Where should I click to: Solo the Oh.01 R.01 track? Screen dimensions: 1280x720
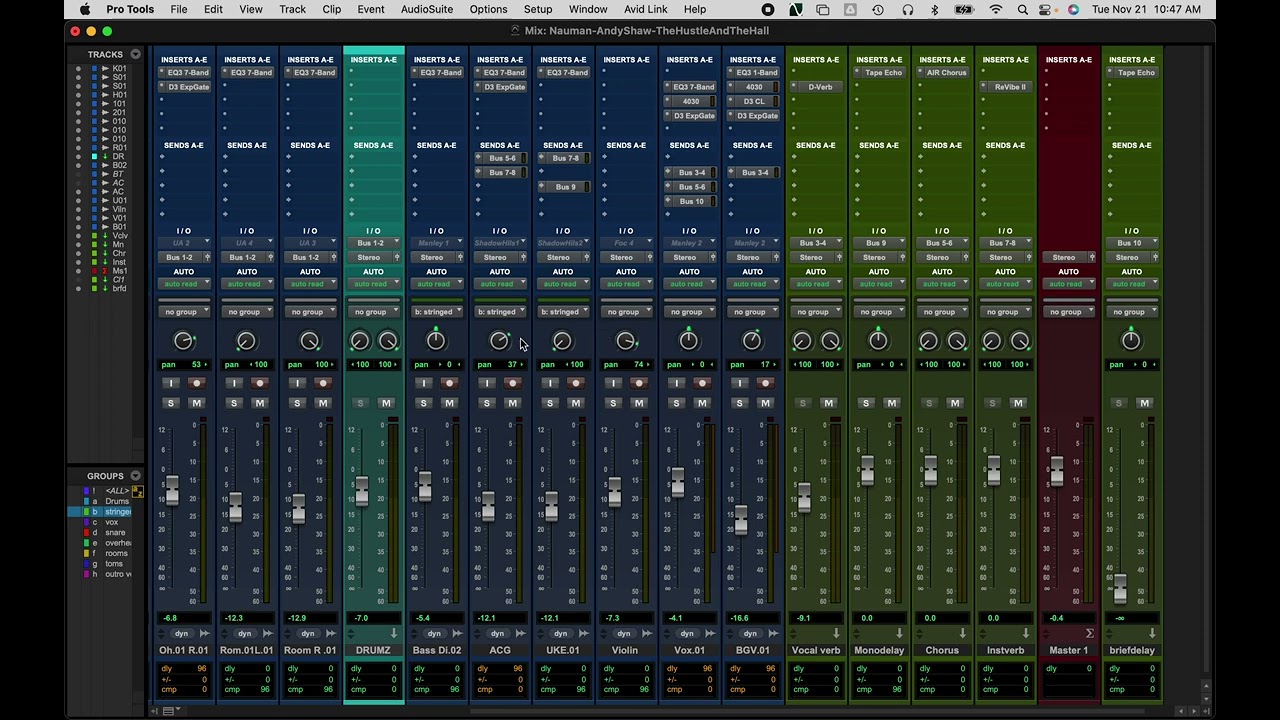click(170, 403)
